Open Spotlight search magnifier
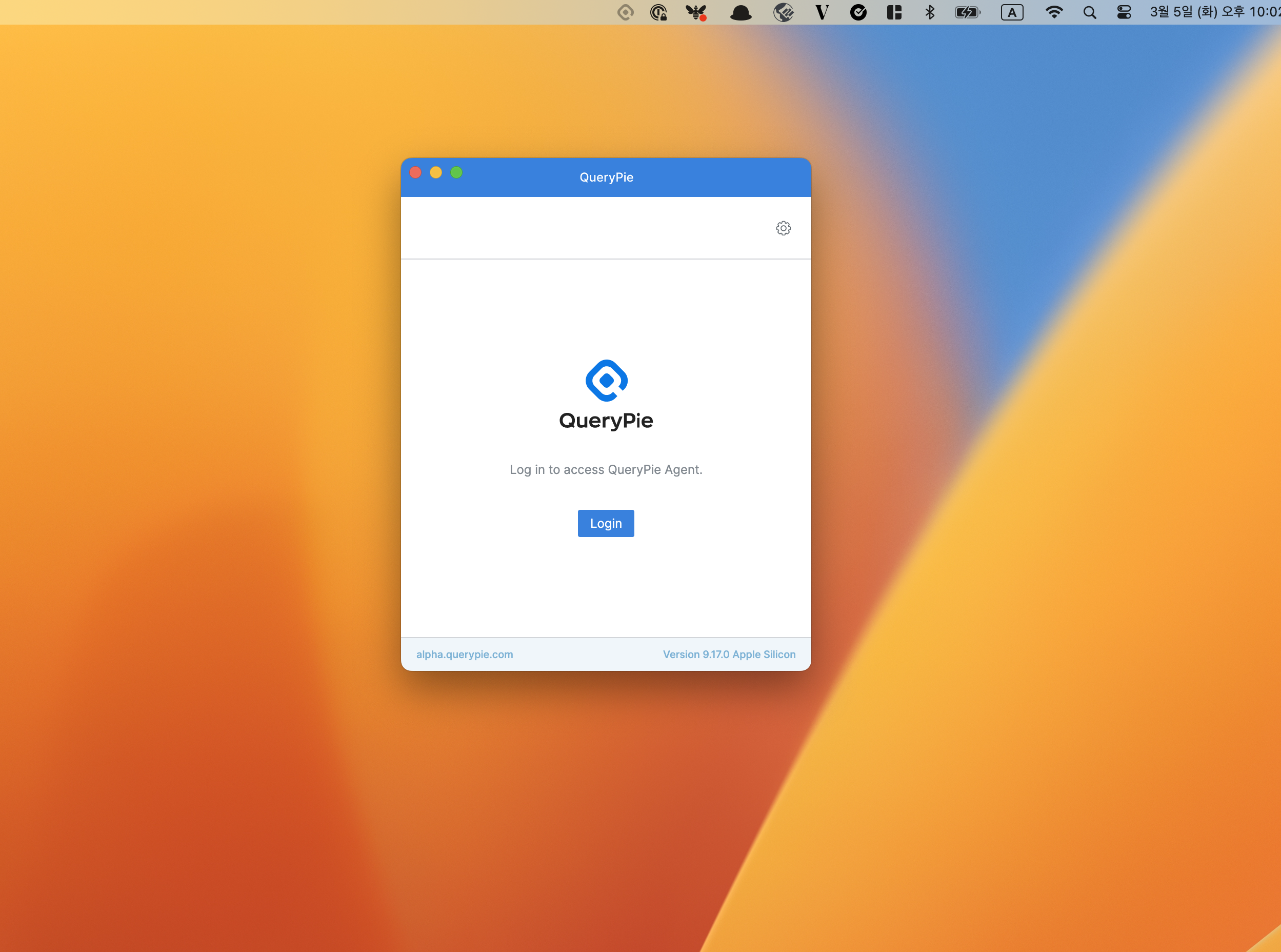This screenshot has height=952, width=1281. 1089,13
